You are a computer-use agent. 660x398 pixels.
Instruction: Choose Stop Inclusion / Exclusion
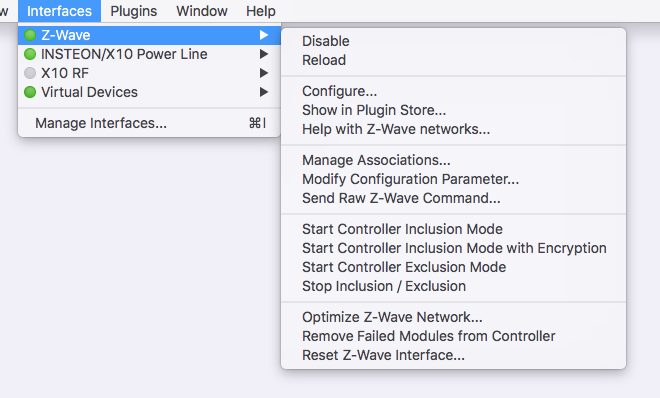click(454, 286)
